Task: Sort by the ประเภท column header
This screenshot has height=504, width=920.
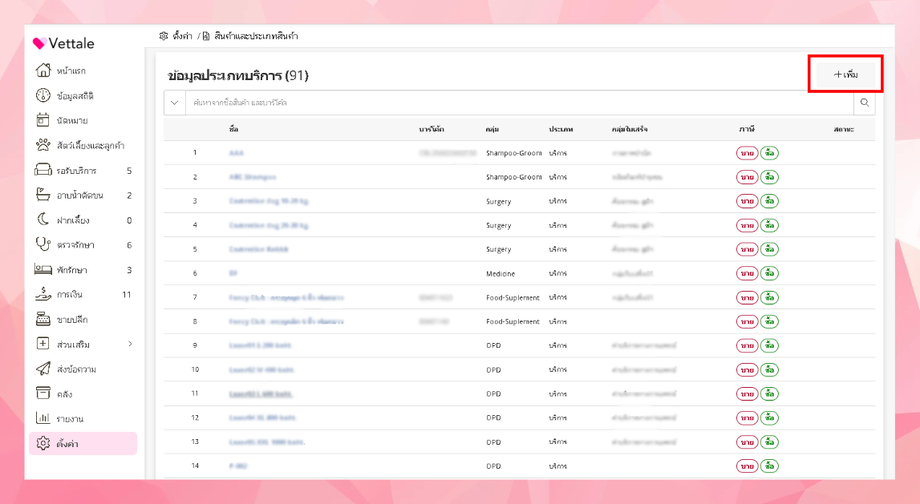Action: point(561,129)
